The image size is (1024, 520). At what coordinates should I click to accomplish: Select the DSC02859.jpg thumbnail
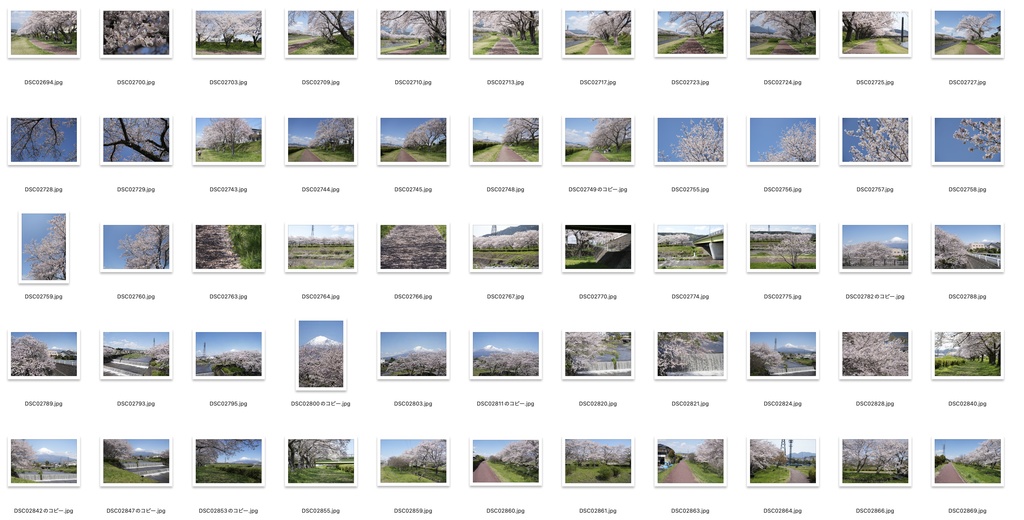pos(413,461)
